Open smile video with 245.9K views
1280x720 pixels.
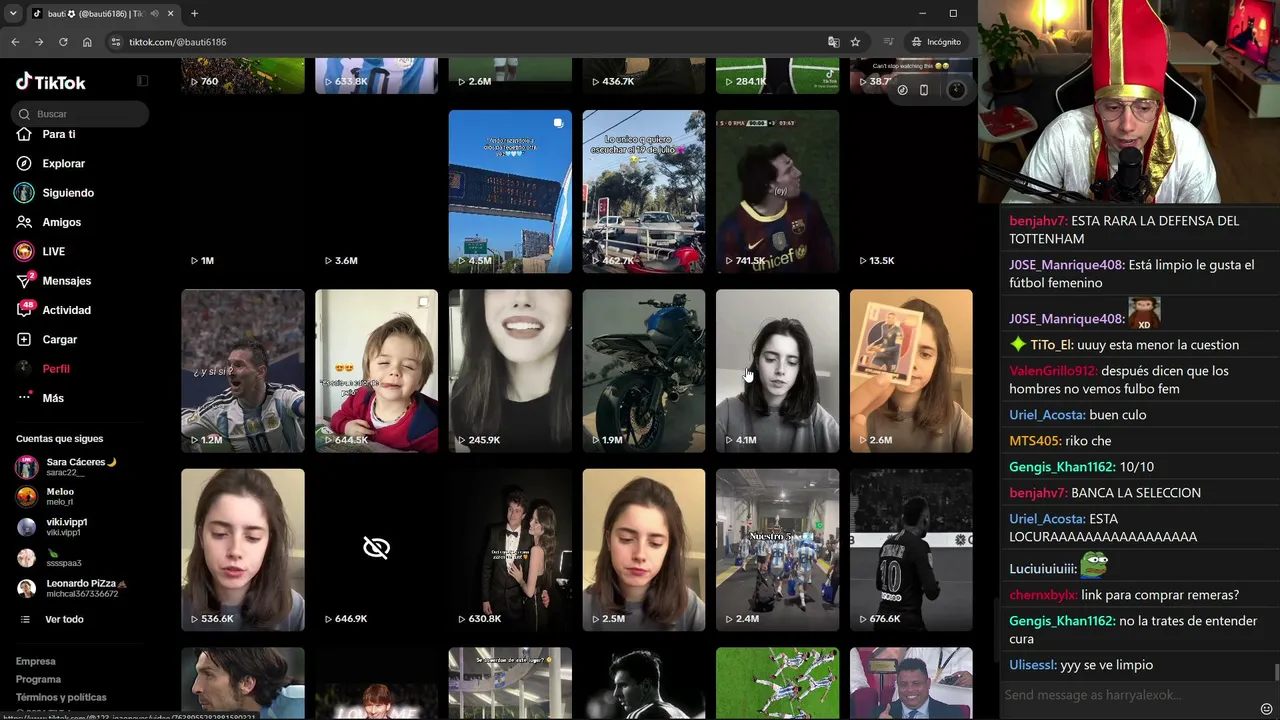510,371
